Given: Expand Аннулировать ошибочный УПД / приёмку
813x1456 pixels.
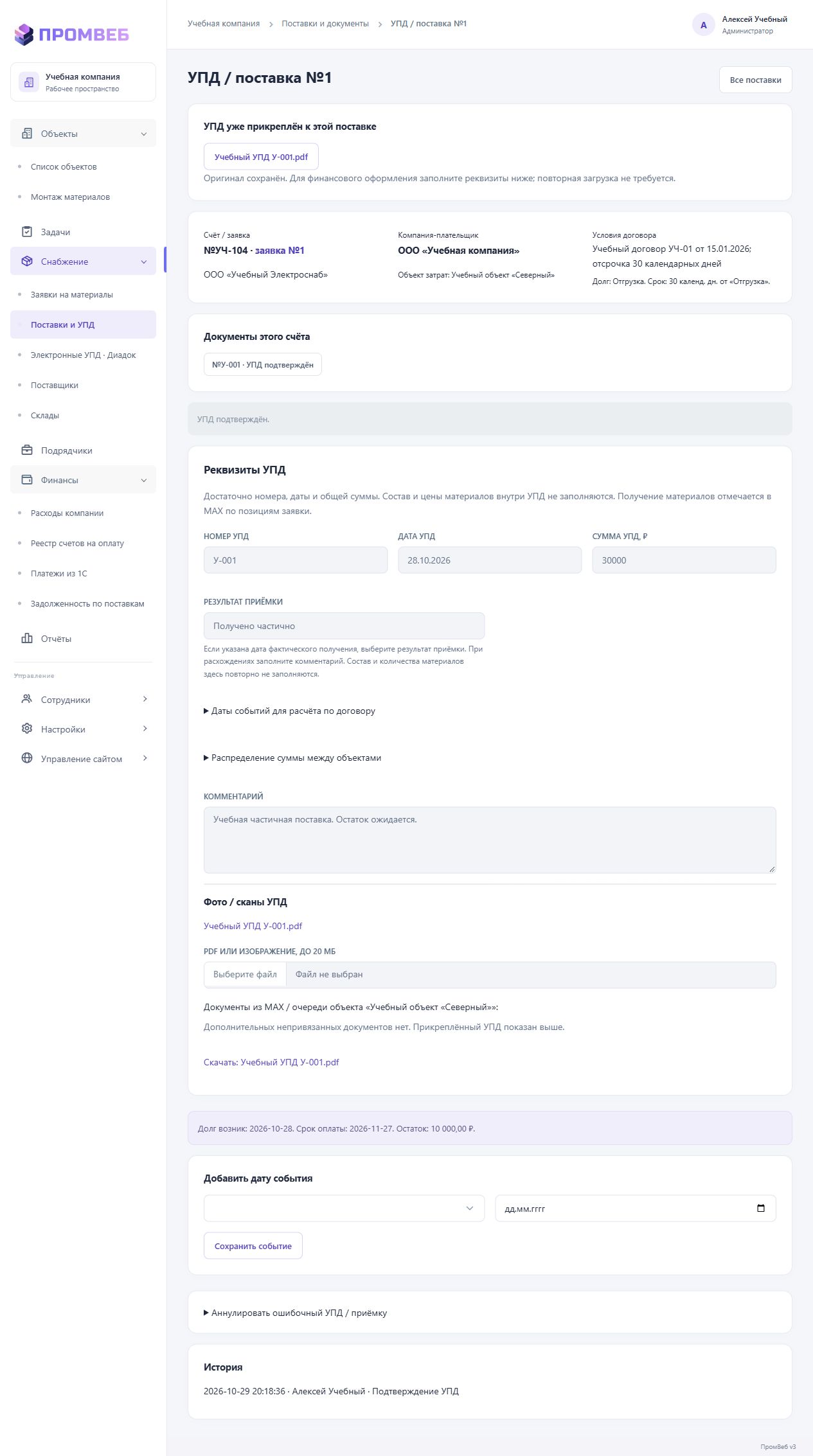Looking at the screenshot, I should (x=296, y=1313).
